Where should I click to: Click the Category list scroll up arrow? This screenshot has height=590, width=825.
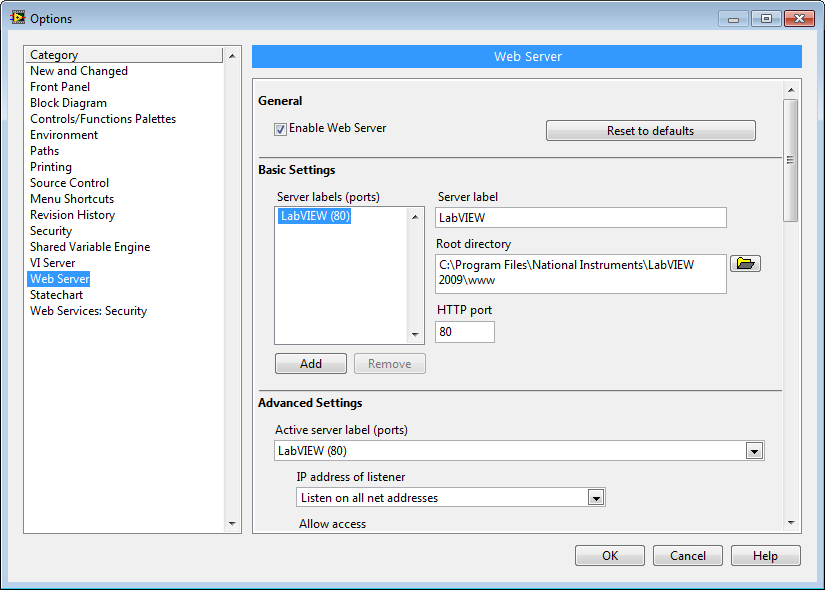point(232,56)
